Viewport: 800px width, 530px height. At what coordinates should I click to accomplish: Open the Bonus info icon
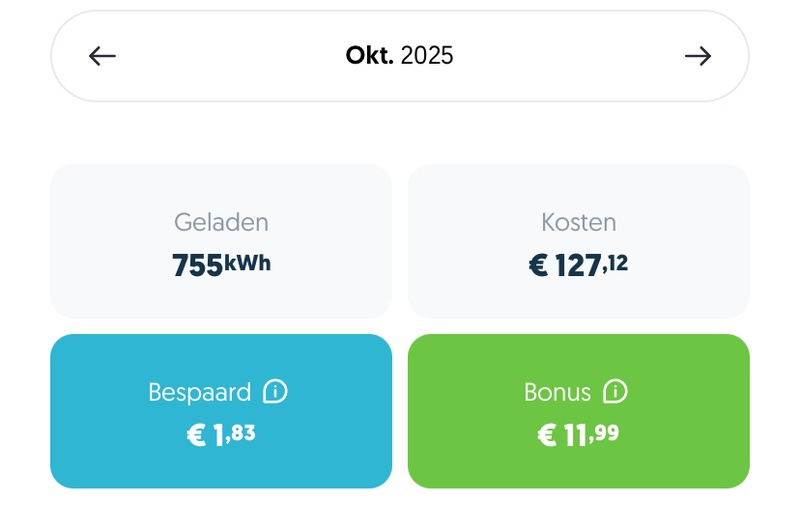coord(616,391)
